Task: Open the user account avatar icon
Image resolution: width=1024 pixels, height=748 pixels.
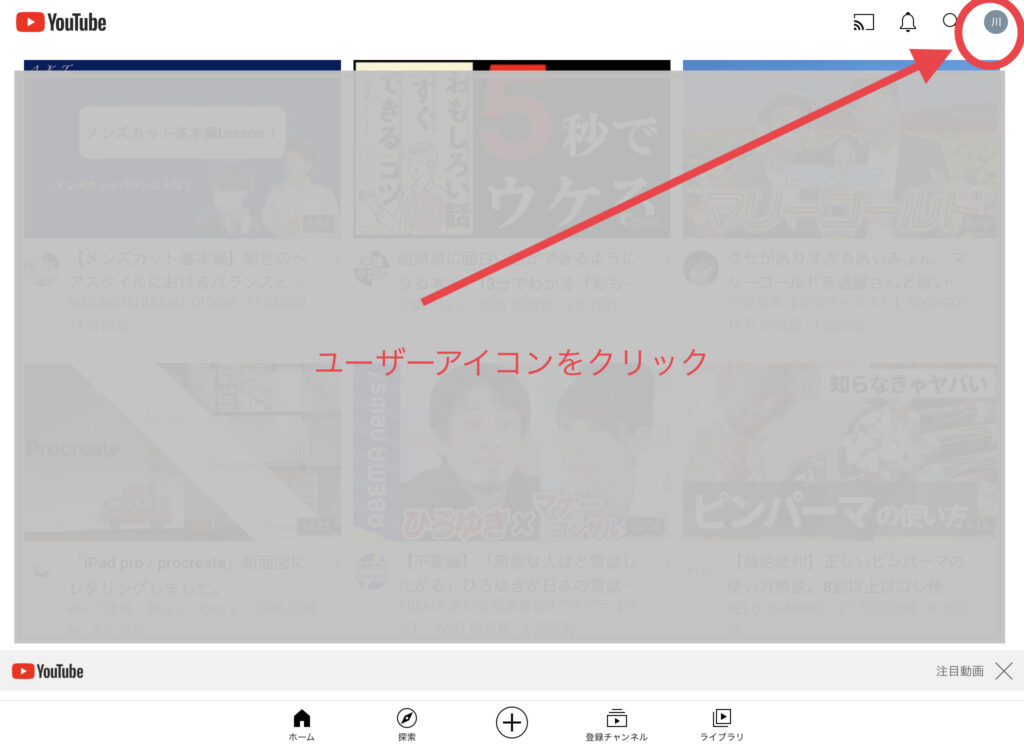Action: click(995, 22)
